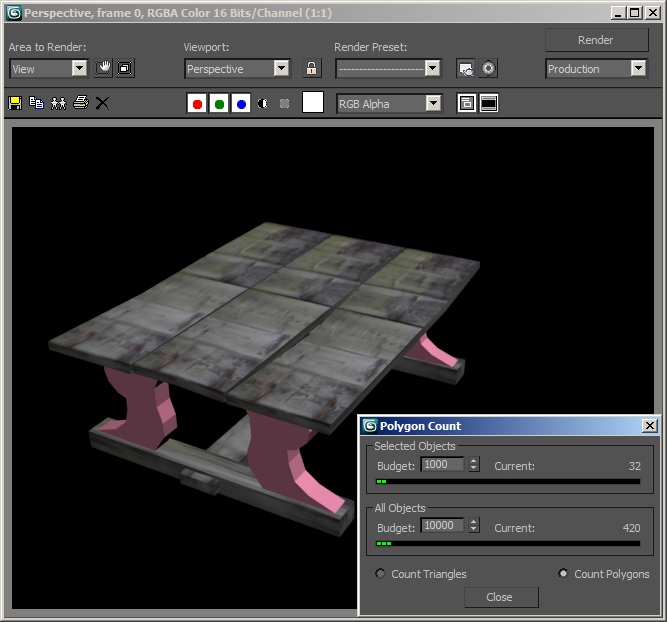Click Close in Polygon Count dialog
The width and height of the screenshot is (667, 622).
pos(501,597)
